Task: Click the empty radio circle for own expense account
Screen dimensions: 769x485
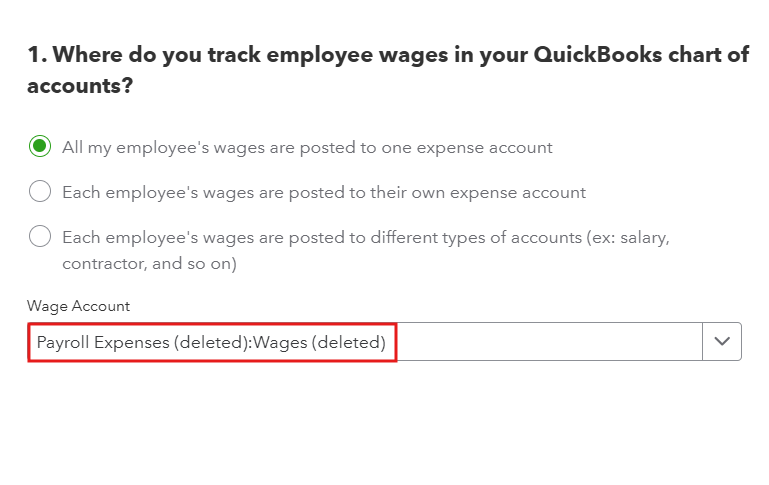Action: pos(40,191)
